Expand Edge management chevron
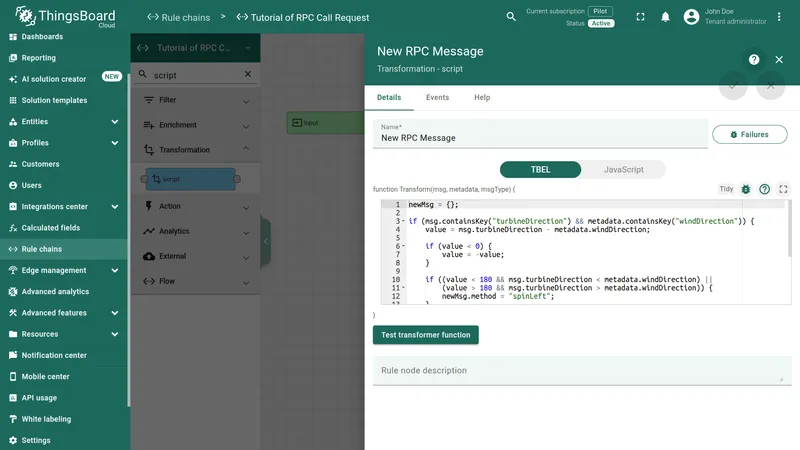 tap(115, 270)
